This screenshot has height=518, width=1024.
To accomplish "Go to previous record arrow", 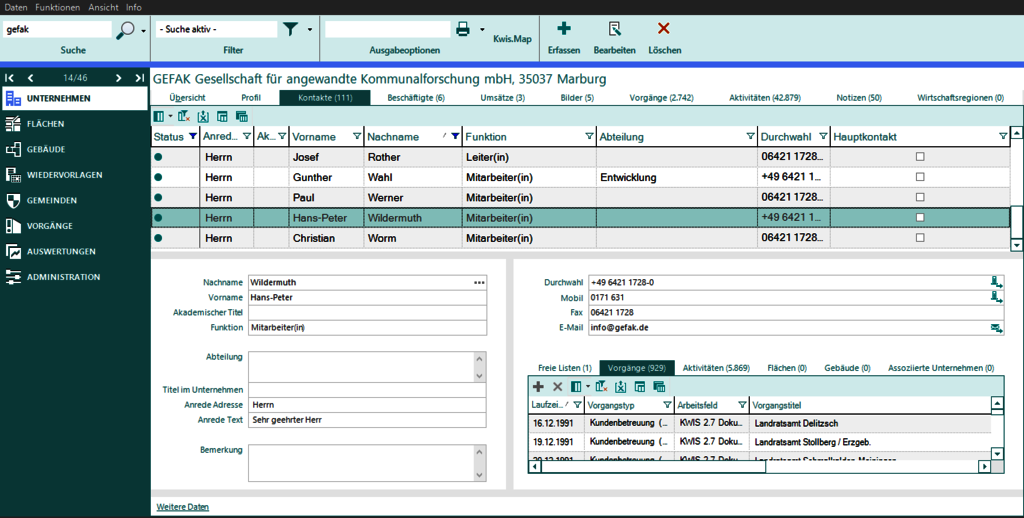I will (x=31, y=78).
